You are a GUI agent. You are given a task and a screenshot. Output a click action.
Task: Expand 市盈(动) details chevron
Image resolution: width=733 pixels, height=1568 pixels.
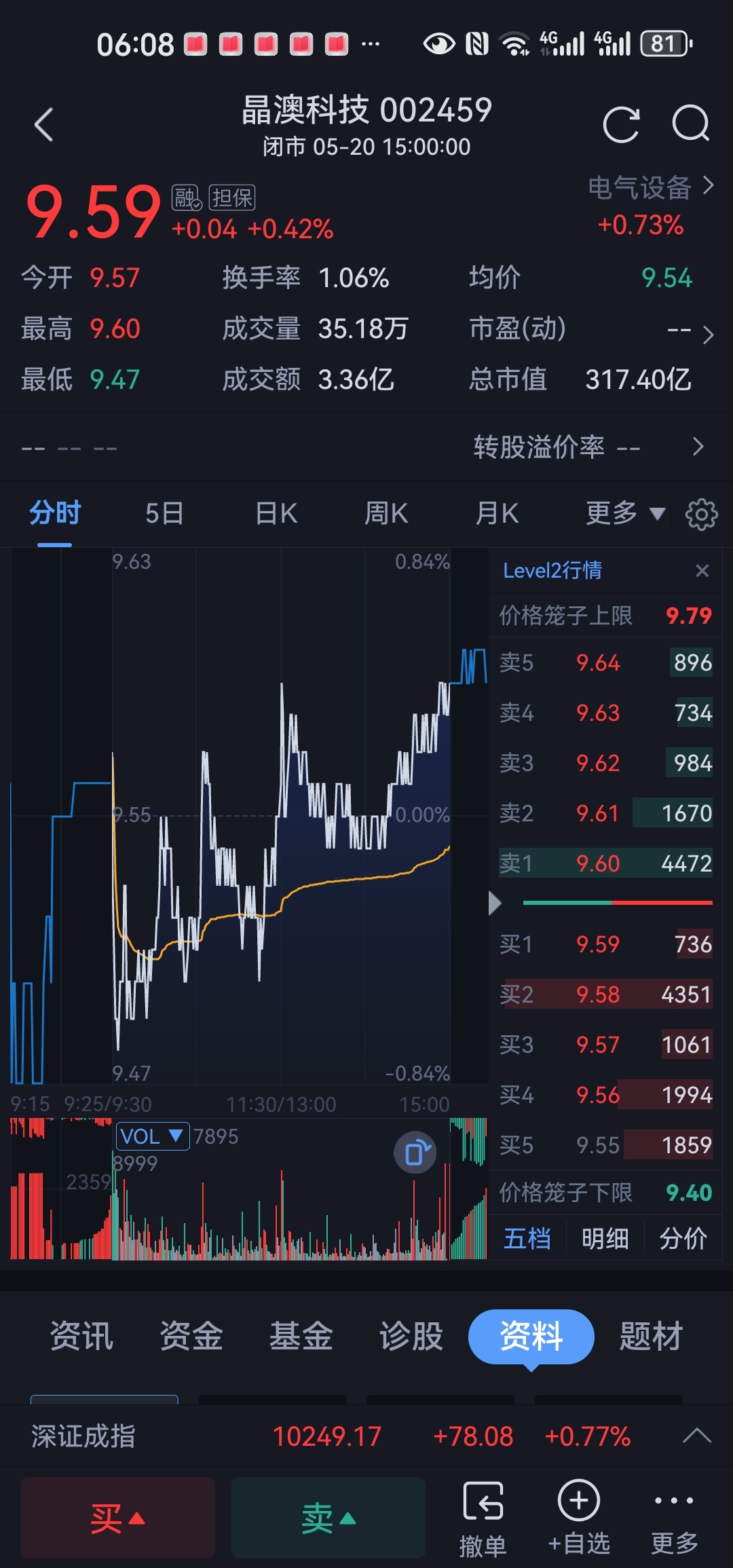point(708,335)
